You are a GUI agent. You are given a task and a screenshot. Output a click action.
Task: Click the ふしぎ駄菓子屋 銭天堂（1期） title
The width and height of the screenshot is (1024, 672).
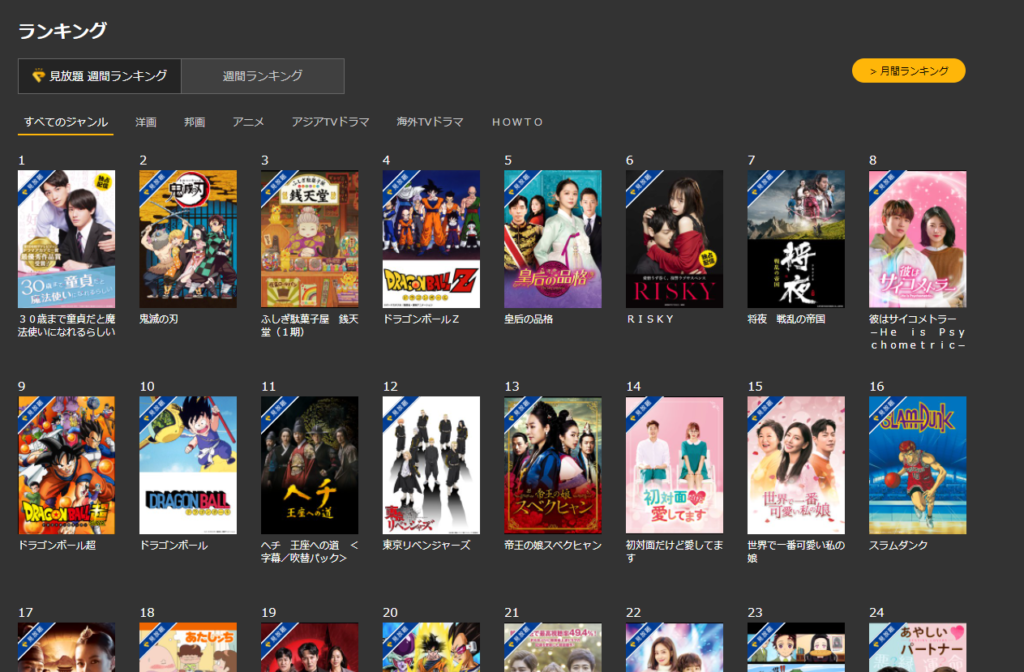click(x=310, y=325)
